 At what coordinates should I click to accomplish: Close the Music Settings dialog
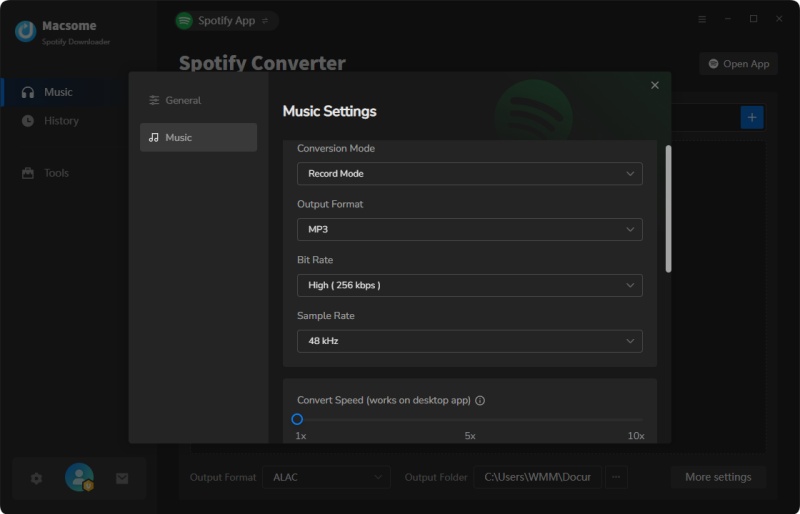point(655,85)
